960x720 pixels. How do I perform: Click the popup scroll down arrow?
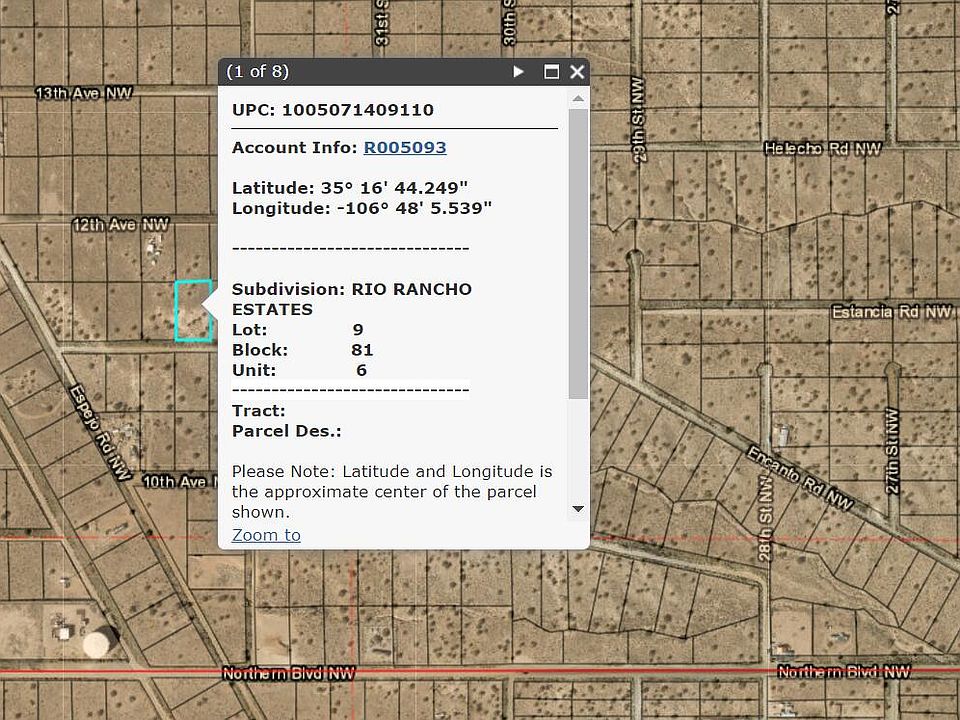coord(578,509)
